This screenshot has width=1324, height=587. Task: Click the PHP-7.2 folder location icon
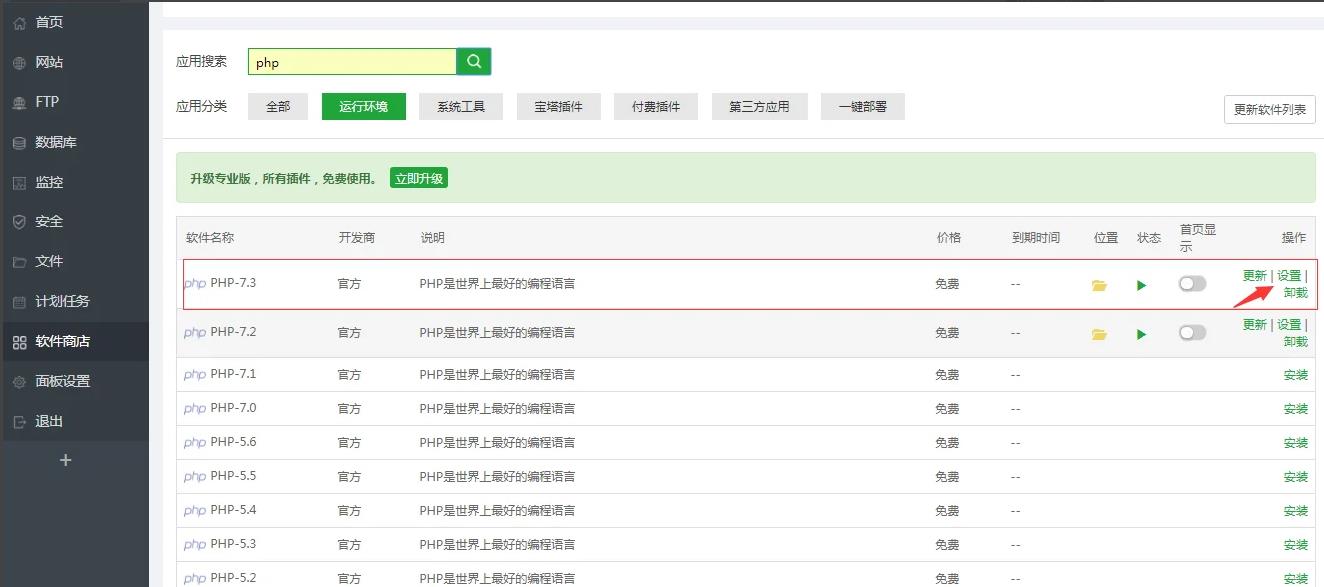tap(1099, 334)
